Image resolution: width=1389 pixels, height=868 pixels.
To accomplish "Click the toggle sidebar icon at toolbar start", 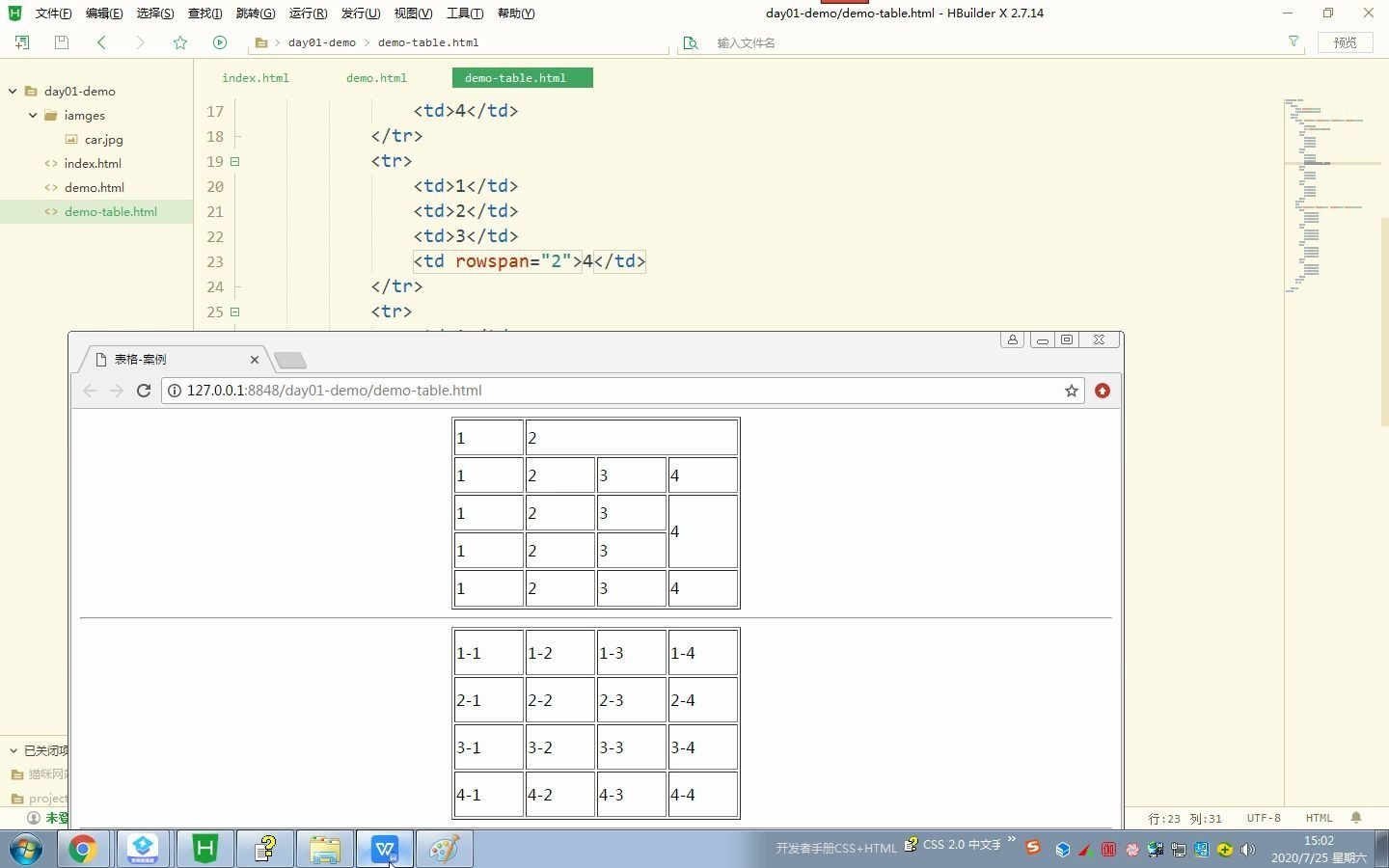I will [x=22, y=42].
